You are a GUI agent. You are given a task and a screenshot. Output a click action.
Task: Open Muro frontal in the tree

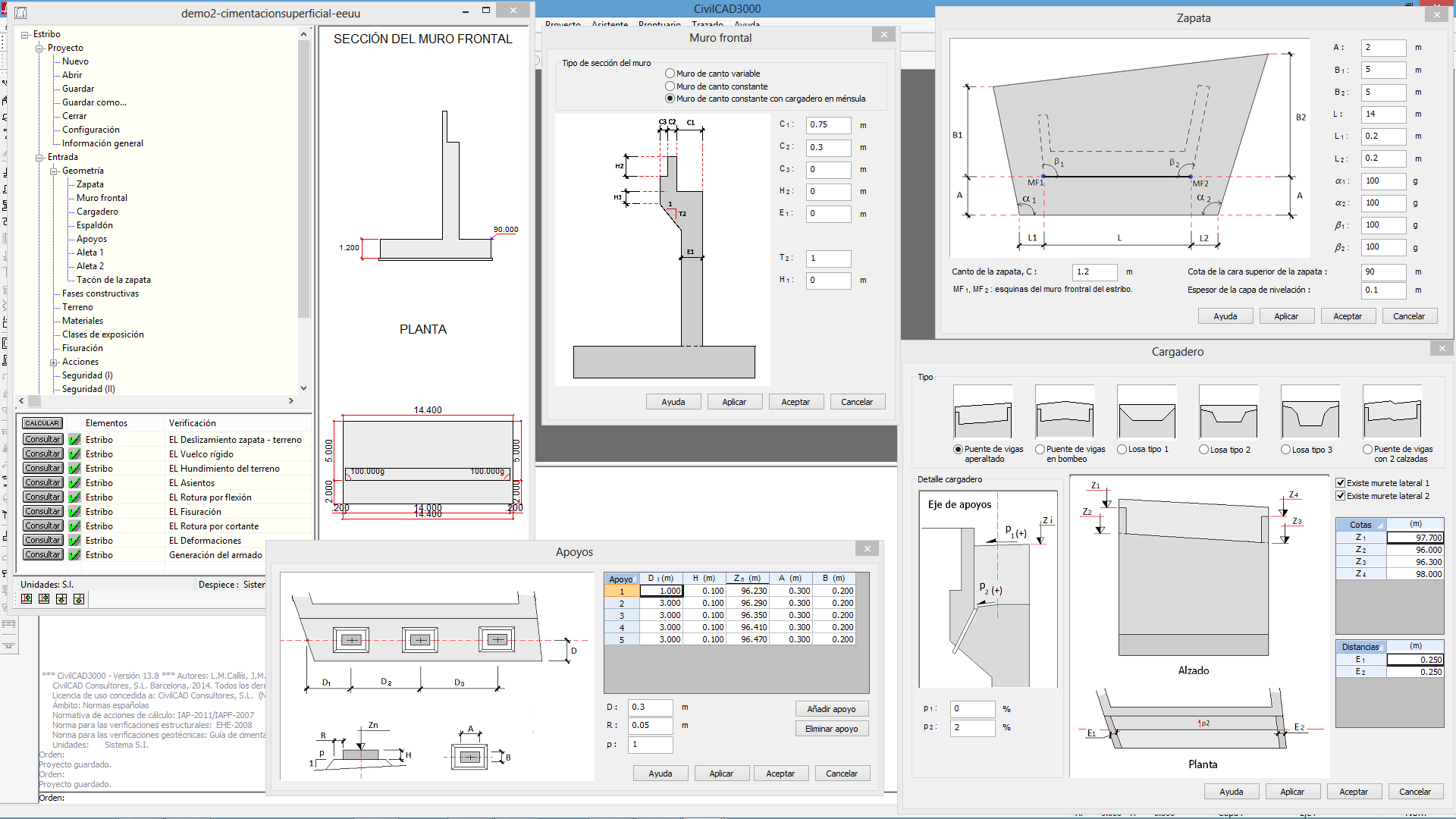coord(102,198)
